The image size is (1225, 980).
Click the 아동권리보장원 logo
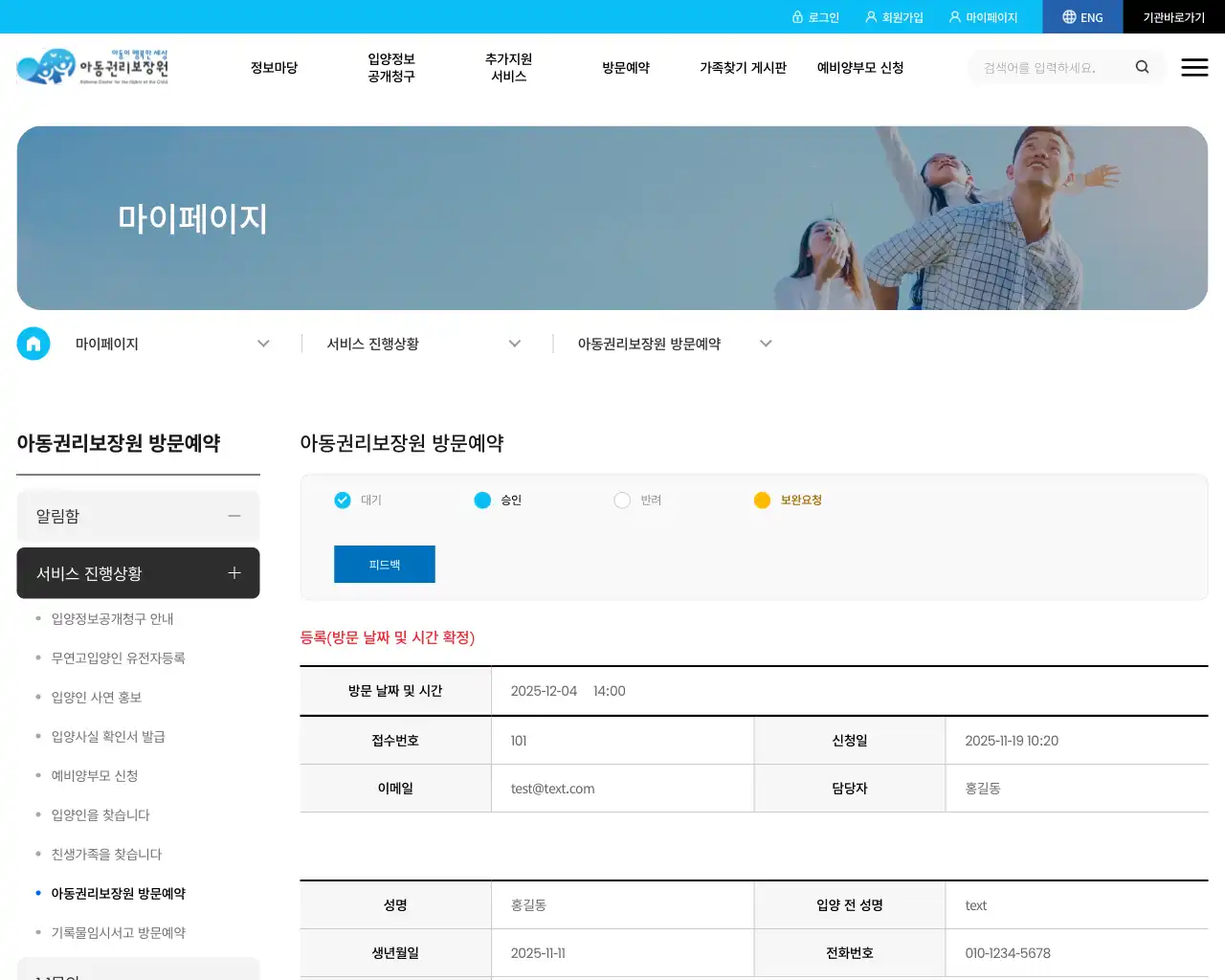pyautogui.click(x=93, y=67)
